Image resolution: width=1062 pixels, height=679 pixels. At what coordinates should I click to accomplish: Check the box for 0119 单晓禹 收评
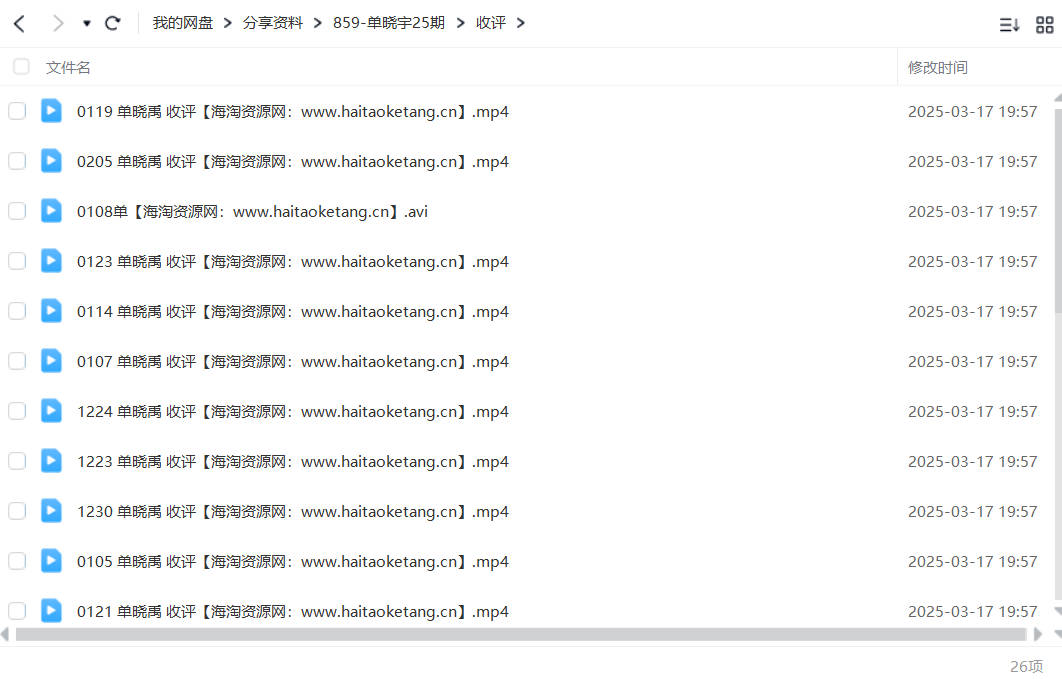(x=17, y=111)
